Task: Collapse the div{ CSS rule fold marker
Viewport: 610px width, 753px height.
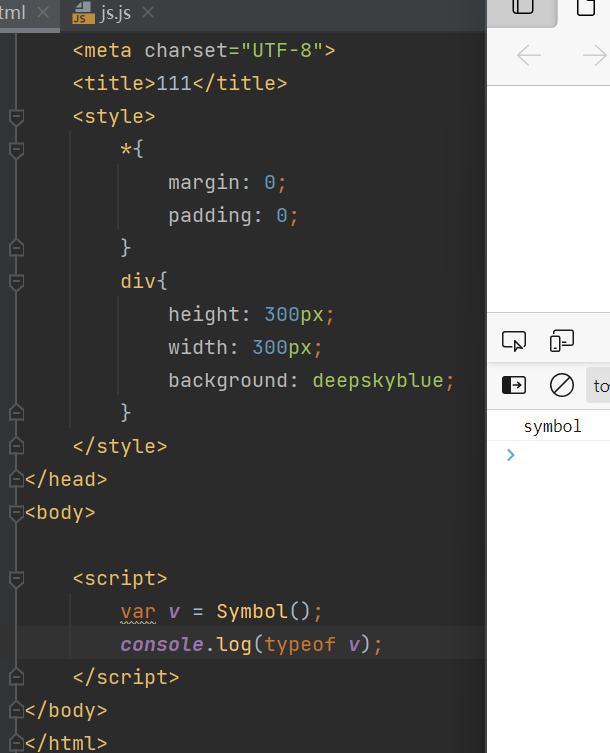Action: tap(16, 282)
